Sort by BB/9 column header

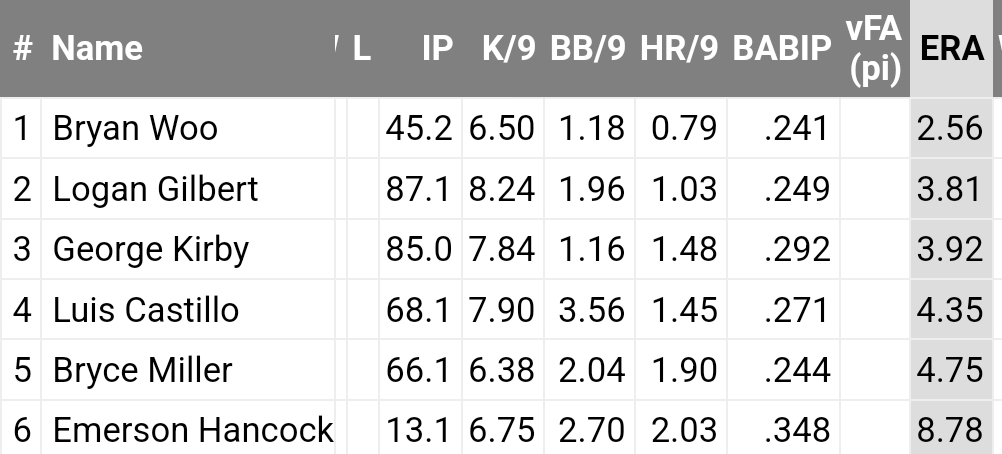(x=588, y=49)
